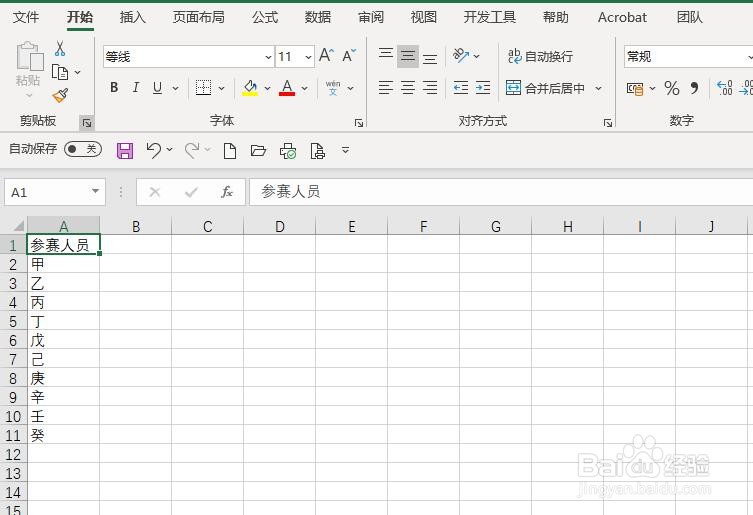Apply red font color A
Image resolution: width=753 pixels, height=515 pixels.
click(287, 88)
